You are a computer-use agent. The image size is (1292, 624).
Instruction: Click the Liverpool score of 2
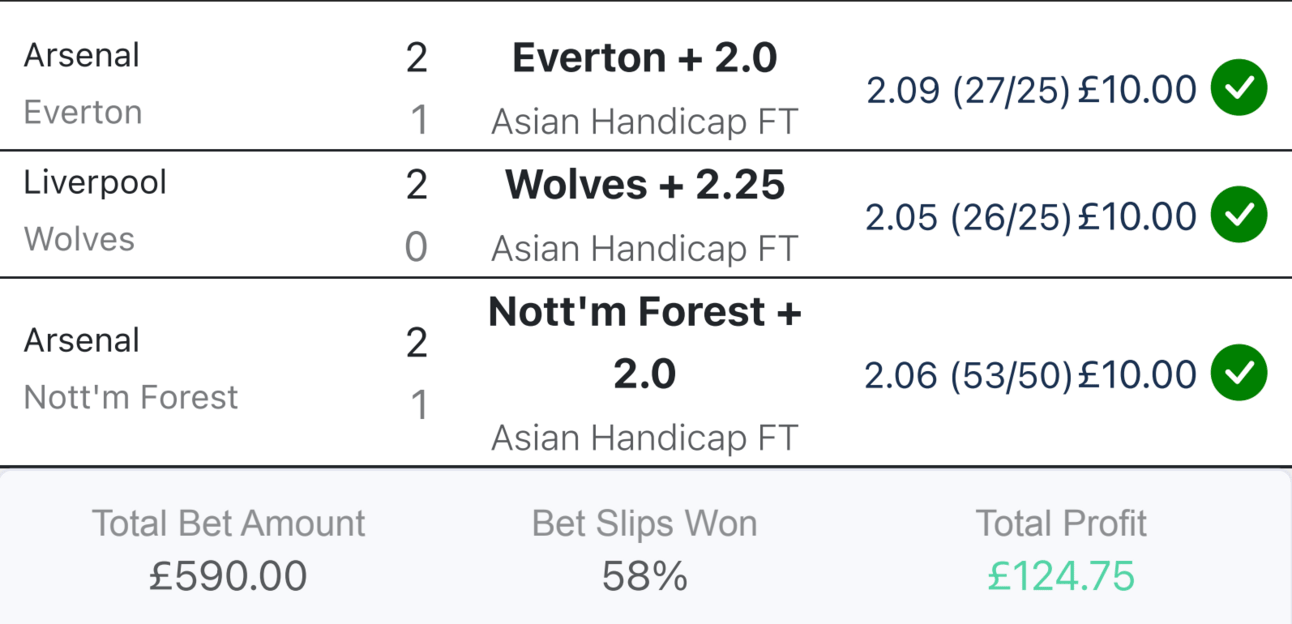[x=417, y=185]
